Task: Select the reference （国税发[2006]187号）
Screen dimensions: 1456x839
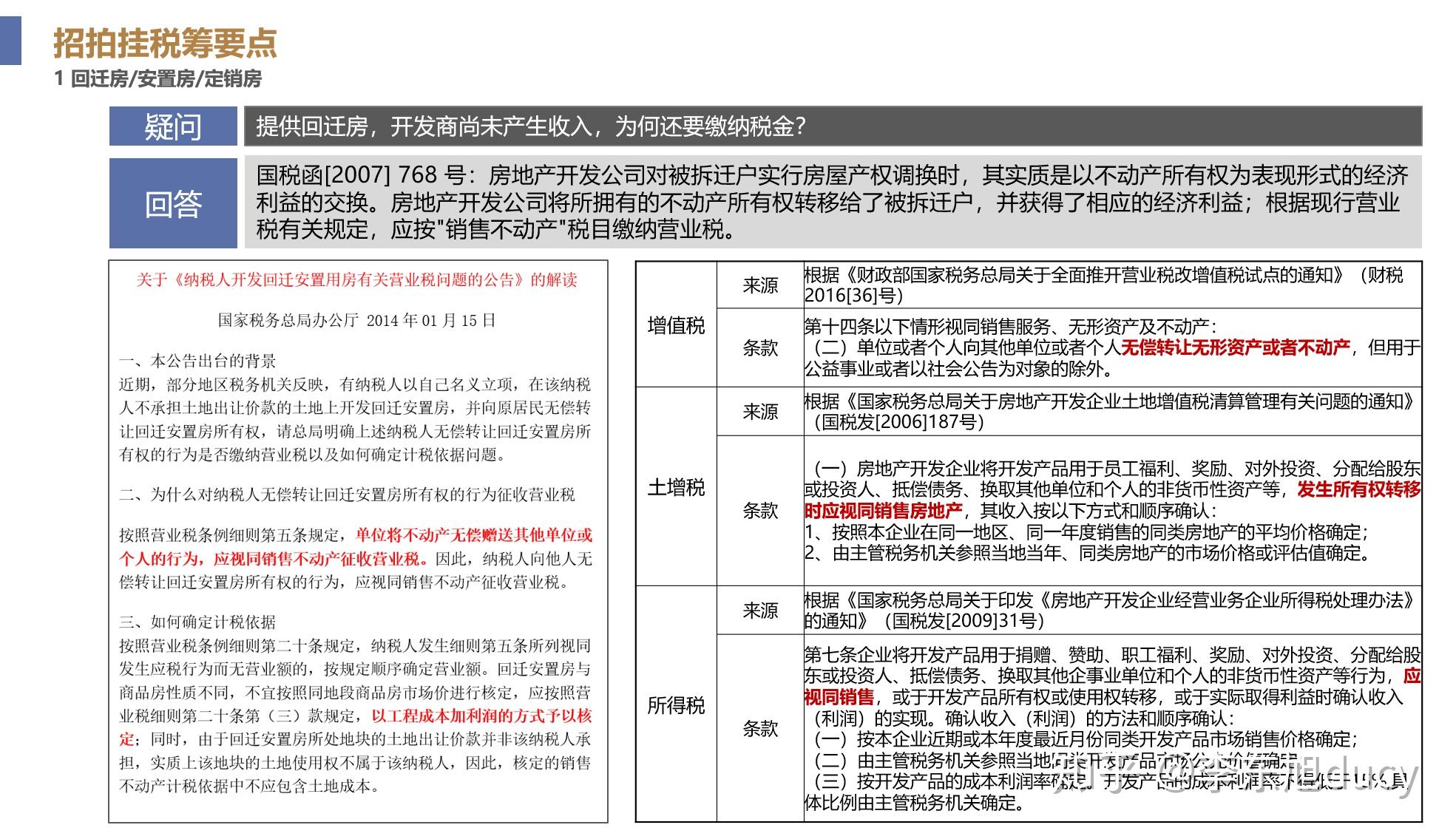Action: tap(900, 422)
